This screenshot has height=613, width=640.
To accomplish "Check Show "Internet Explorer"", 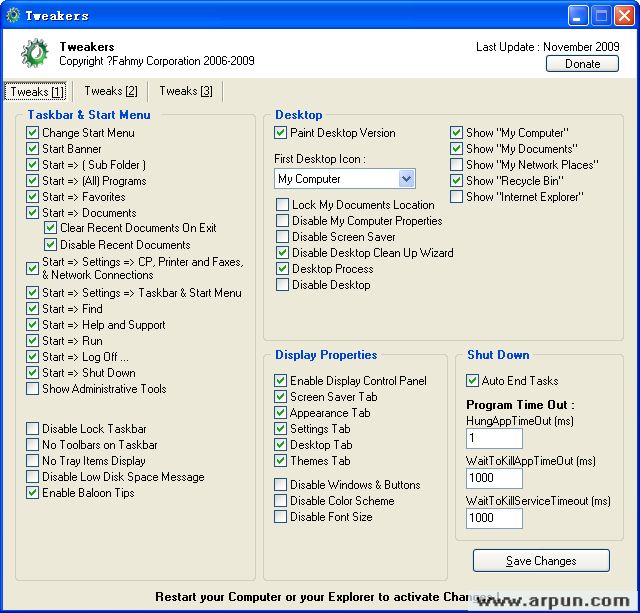I will pos(456,197).
